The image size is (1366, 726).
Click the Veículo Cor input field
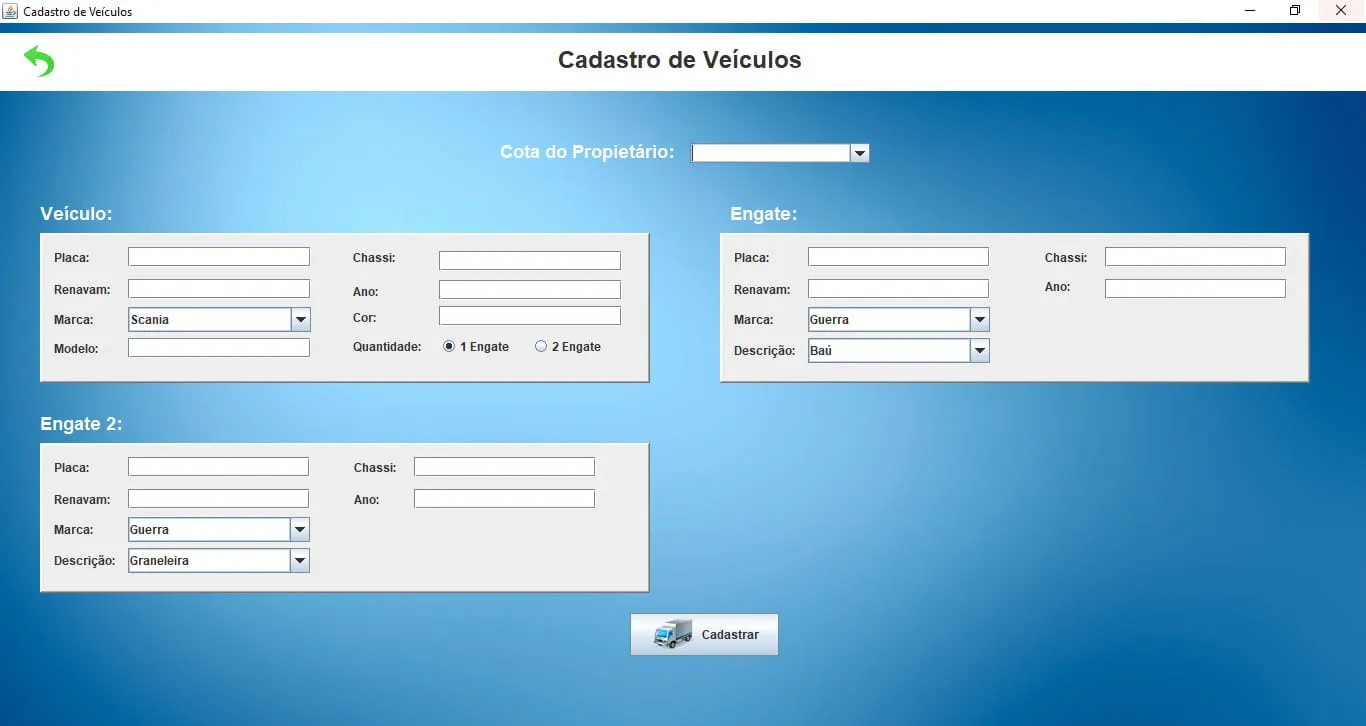(x=530, y=316)
